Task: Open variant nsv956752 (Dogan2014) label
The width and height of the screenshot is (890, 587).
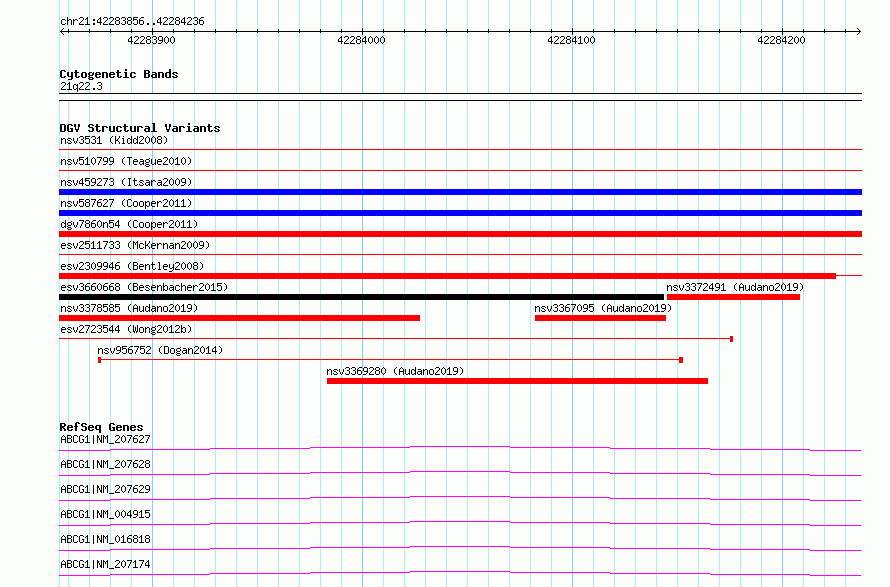Action: point(160,350)
